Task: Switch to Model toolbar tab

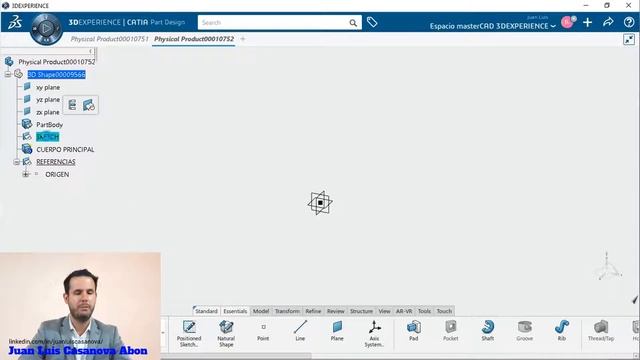Action: coord(261,311)
